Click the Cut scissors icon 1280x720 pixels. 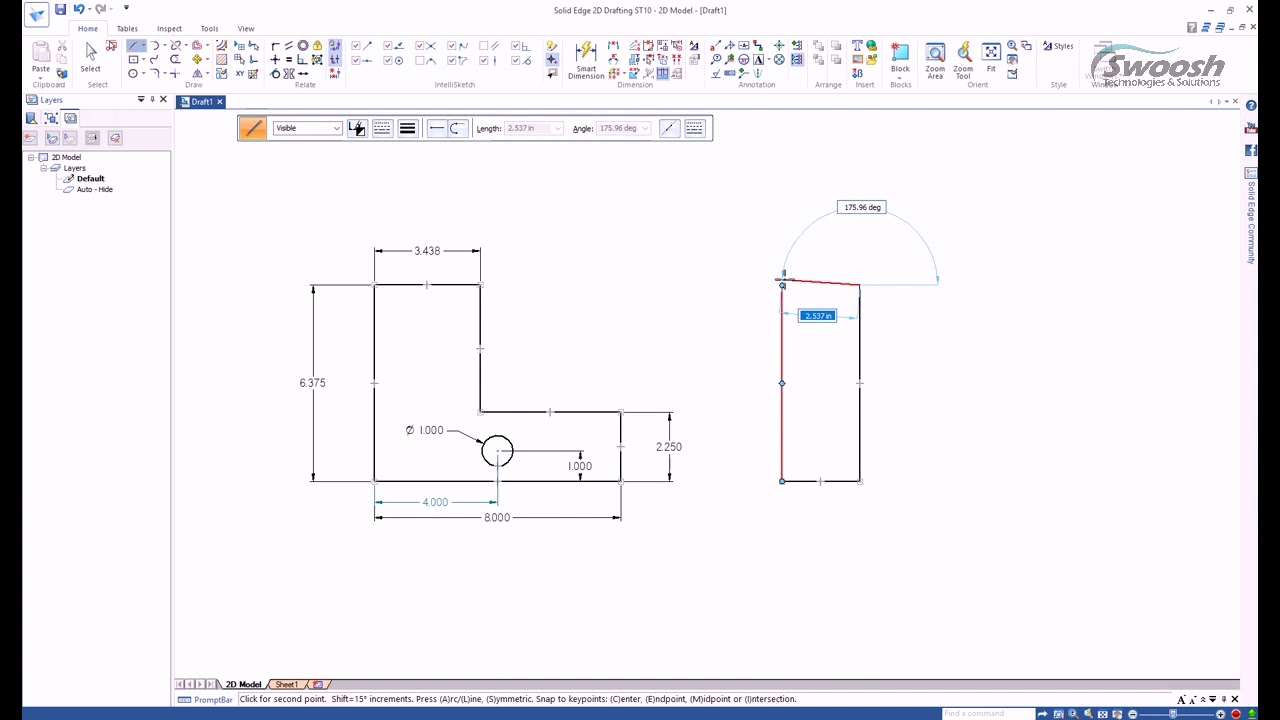click(x=62, y=46)
